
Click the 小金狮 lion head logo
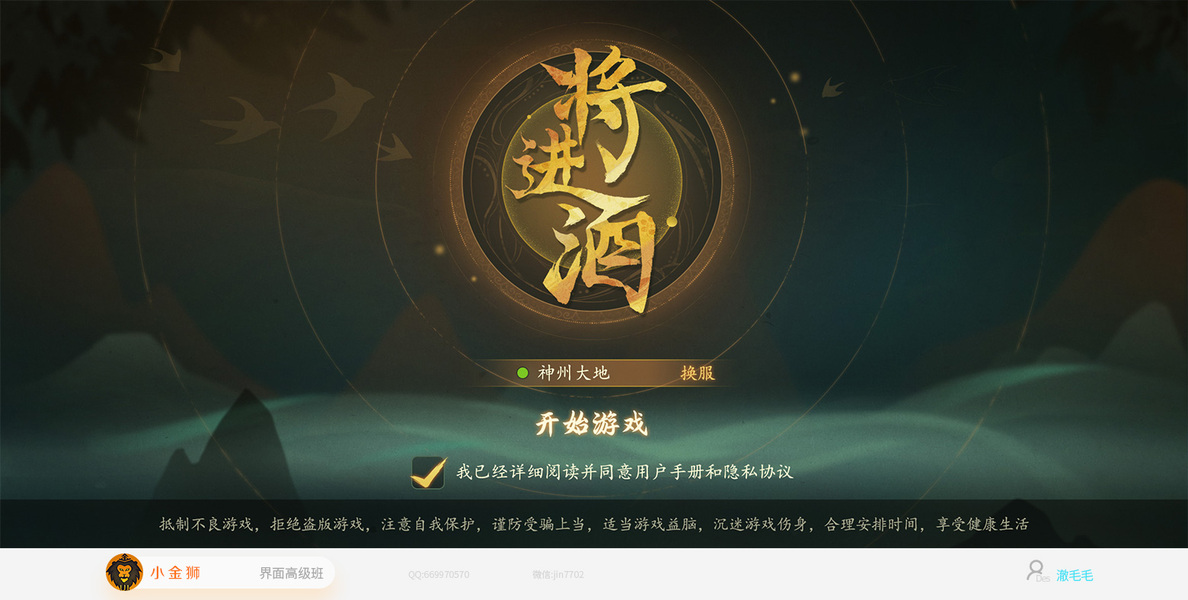(124, 572)
